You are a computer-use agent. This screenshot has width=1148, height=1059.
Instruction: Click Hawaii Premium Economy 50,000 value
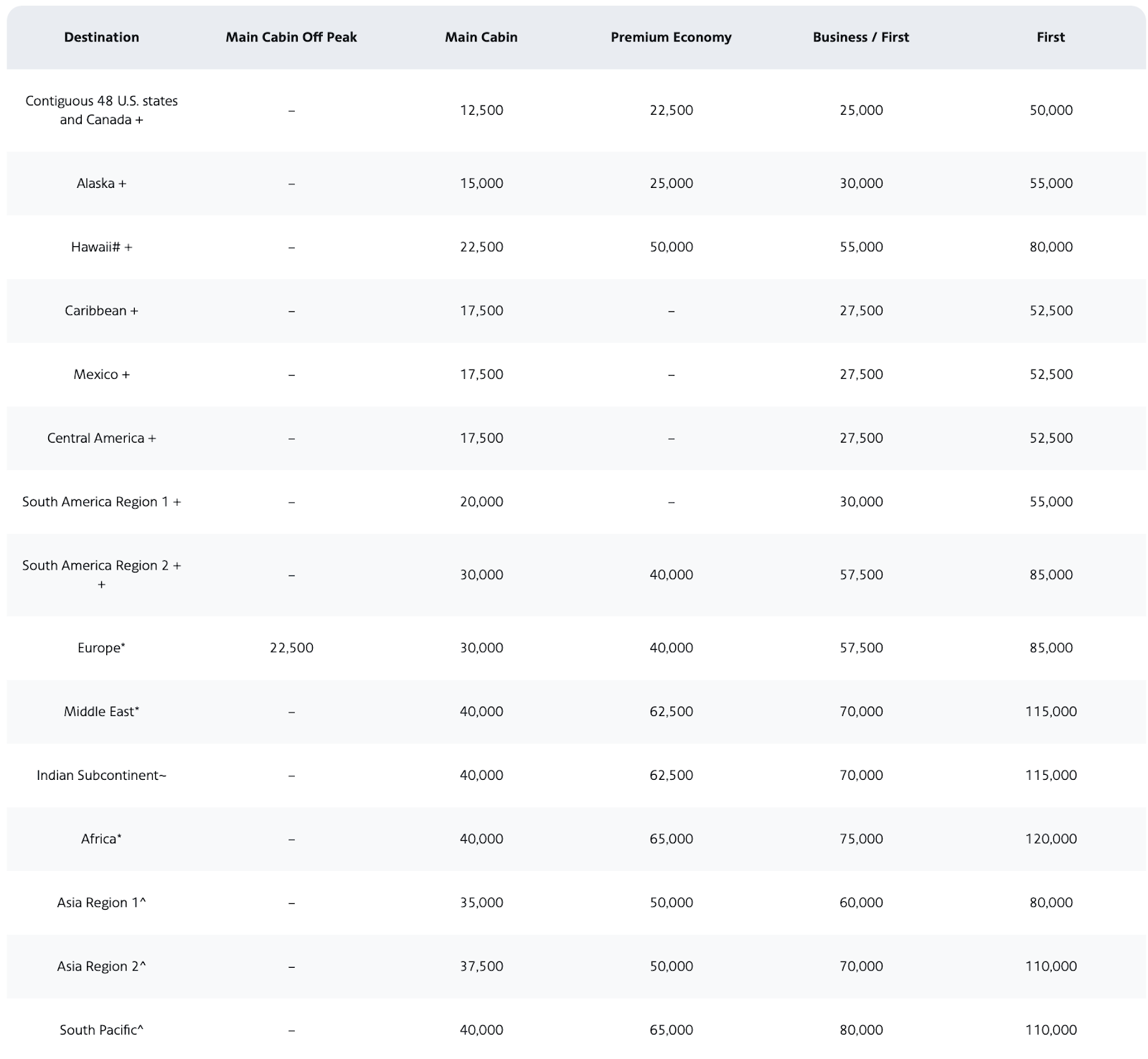click(x=671, y=247)
